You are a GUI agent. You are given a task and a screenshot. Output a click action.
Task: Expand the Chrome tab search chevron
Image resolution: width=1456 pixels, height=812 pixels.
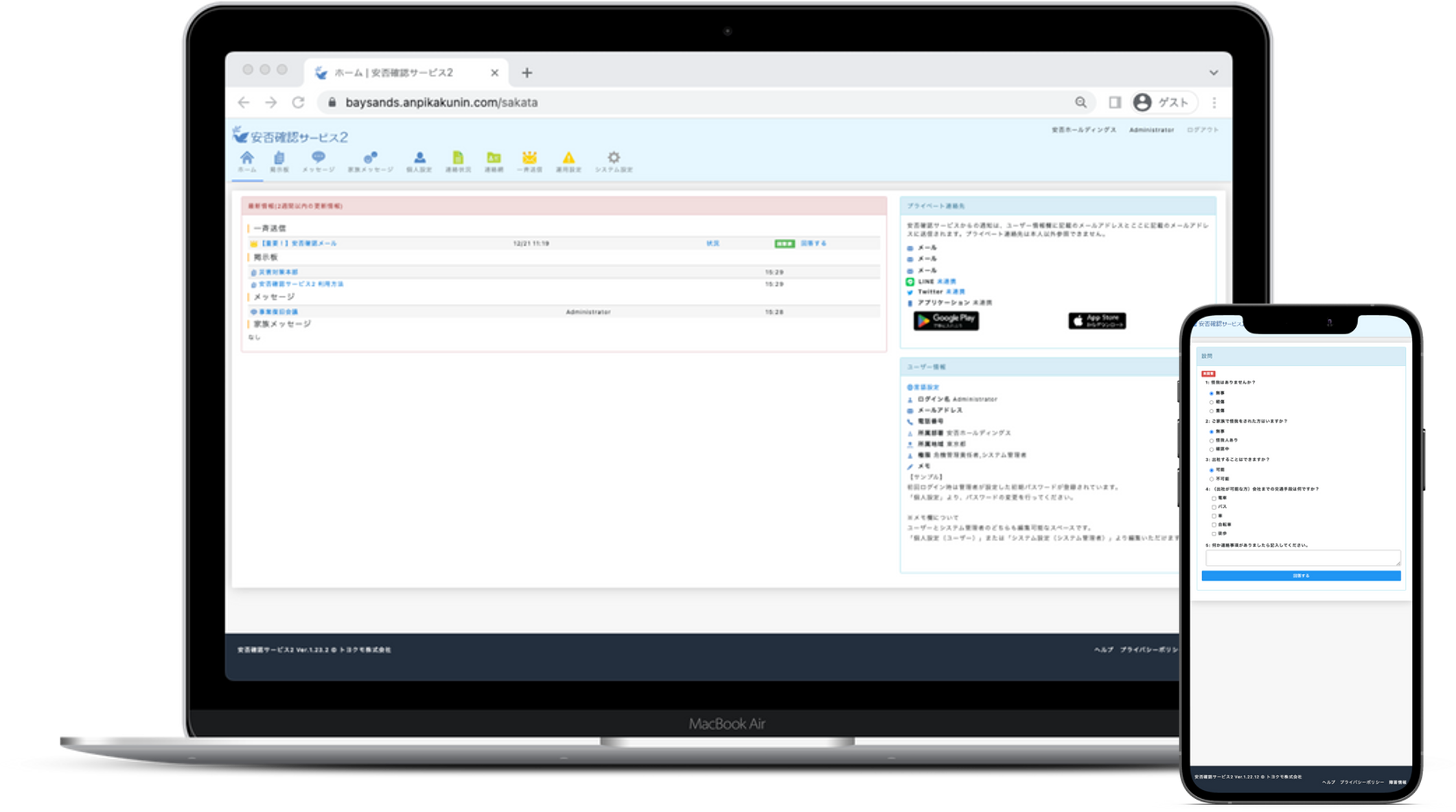(1213, 73)
